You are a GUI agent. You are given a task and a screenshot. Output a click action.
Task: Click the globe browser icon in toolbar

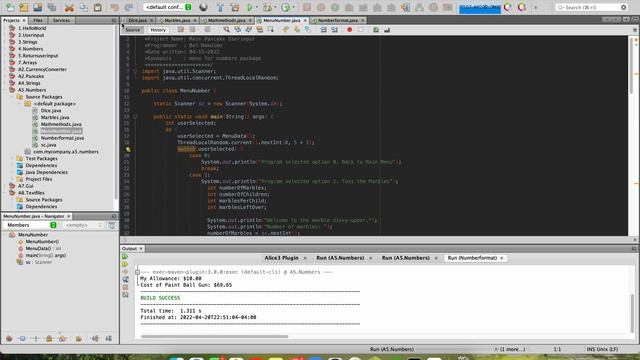[x=203, y=7]
